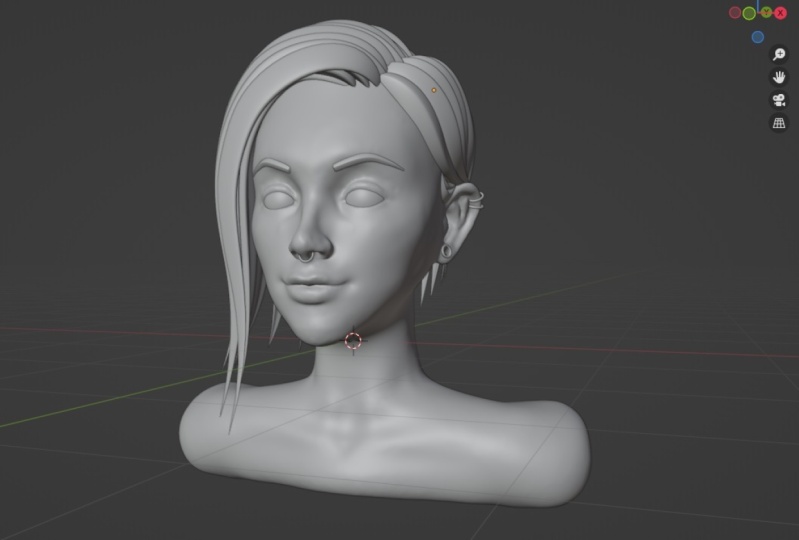Click the dim red negative X gizmo circle
This screenshot has width=799, height=540.
click(x=735, y=13)
